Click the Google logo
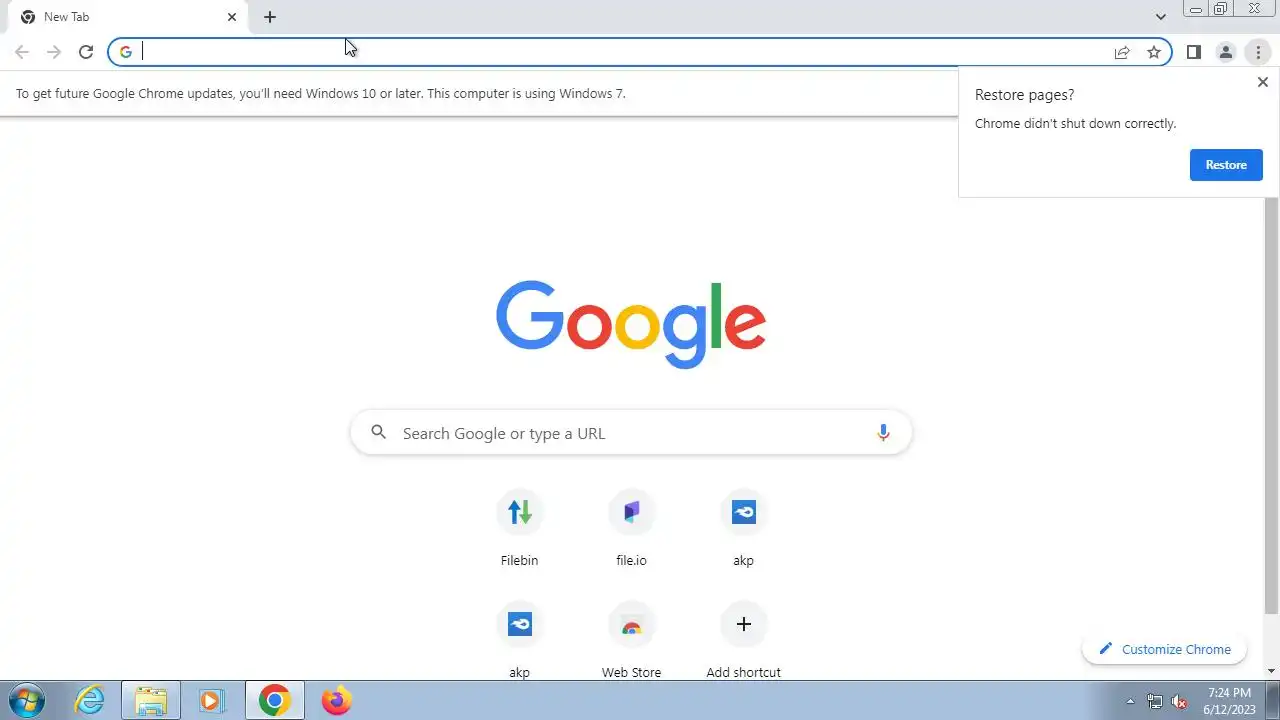The image size is (1280, 720). click(631, 324)
